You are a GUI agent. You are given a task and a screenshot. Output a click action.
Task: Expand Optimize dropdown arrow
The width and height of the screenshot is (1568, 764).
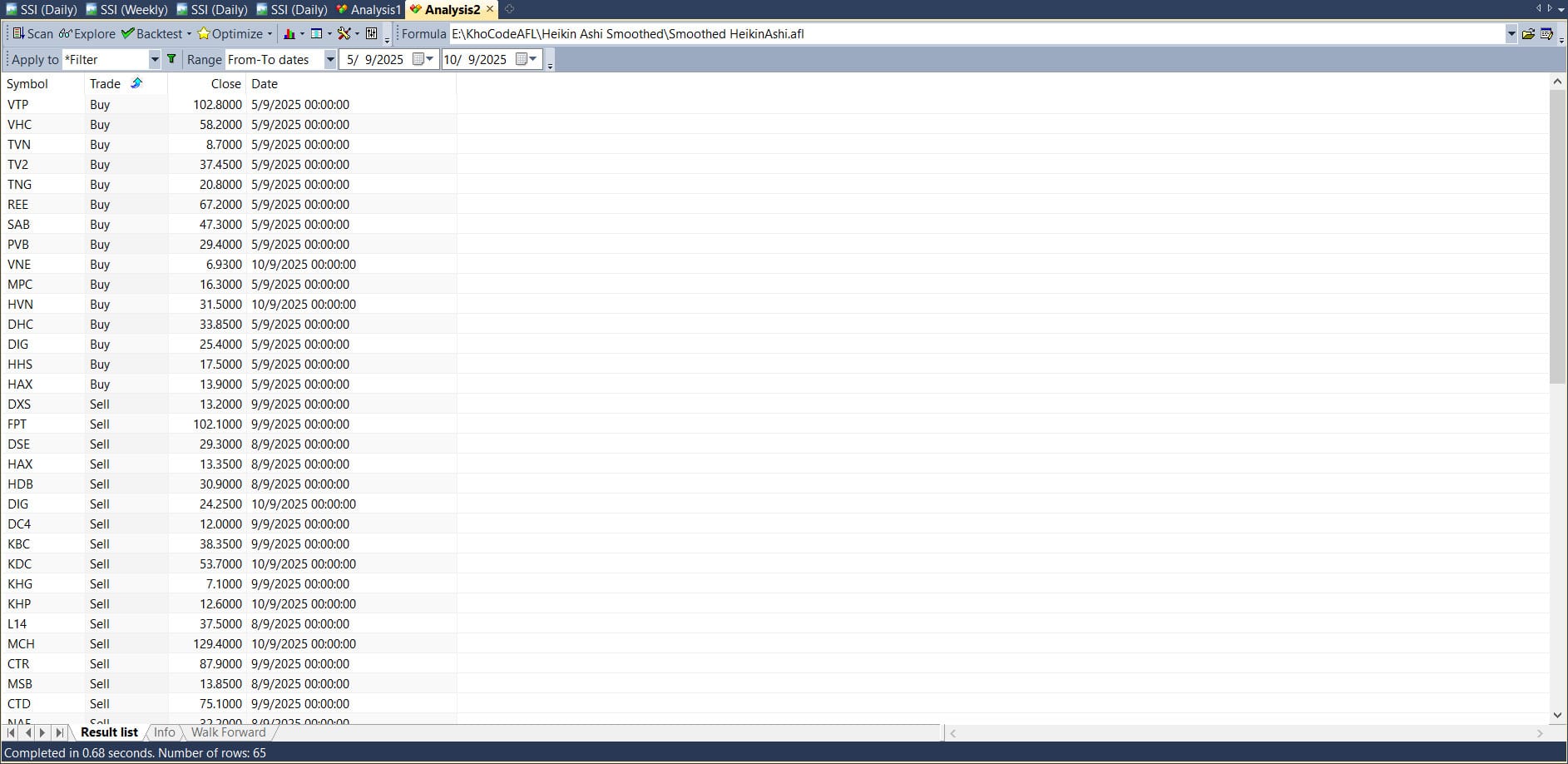tap(270, 34)
